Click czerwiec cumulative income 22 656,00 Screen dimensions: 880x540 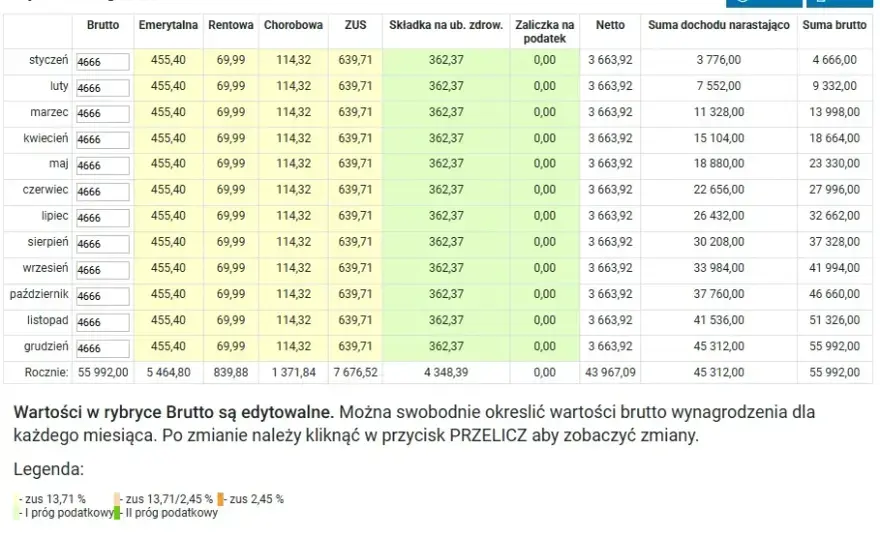click(719, 190)
